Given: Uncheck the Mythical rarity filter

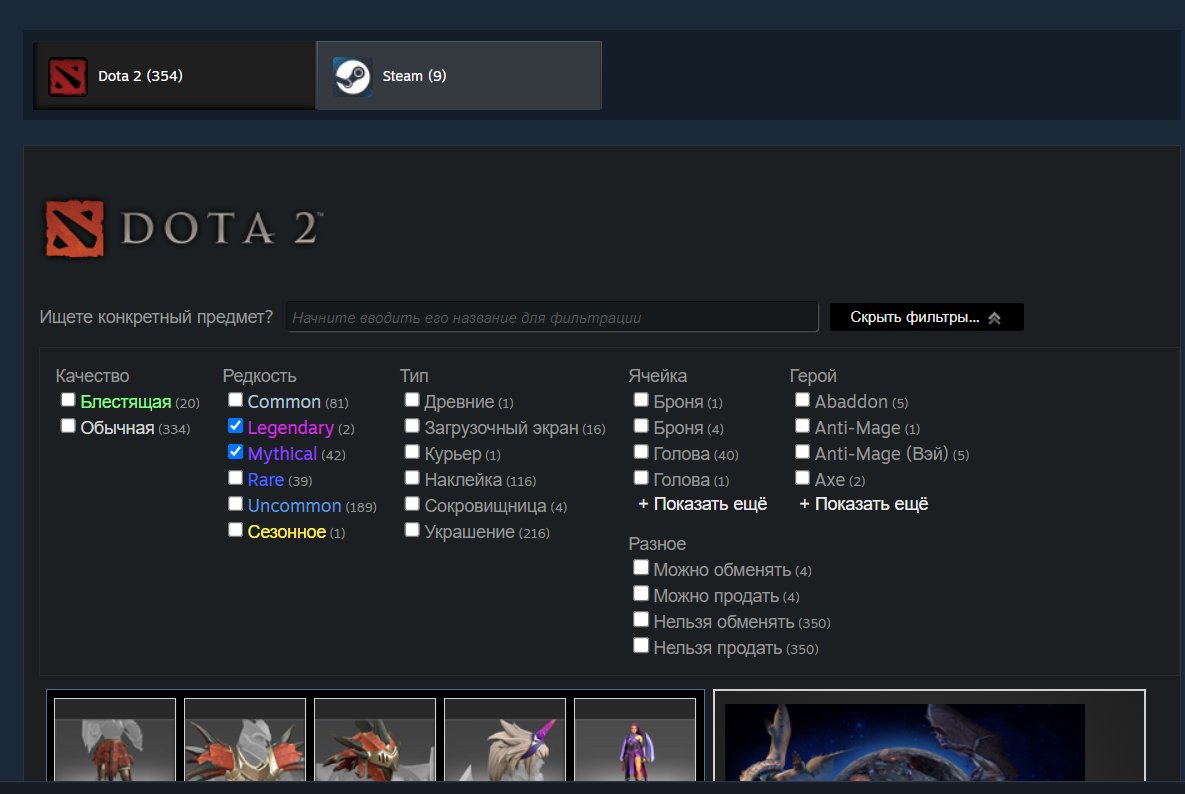Looking at the screenshot, I should pyautogui.click(x=235, y=452).
